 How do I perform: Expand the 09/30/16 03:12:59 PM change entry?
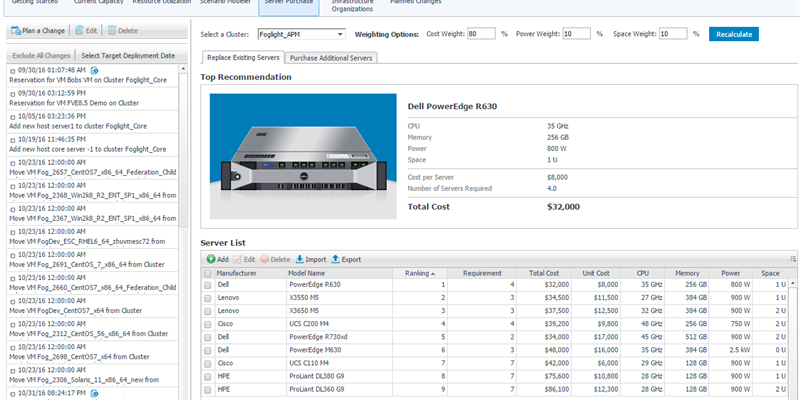click(13, 93)
